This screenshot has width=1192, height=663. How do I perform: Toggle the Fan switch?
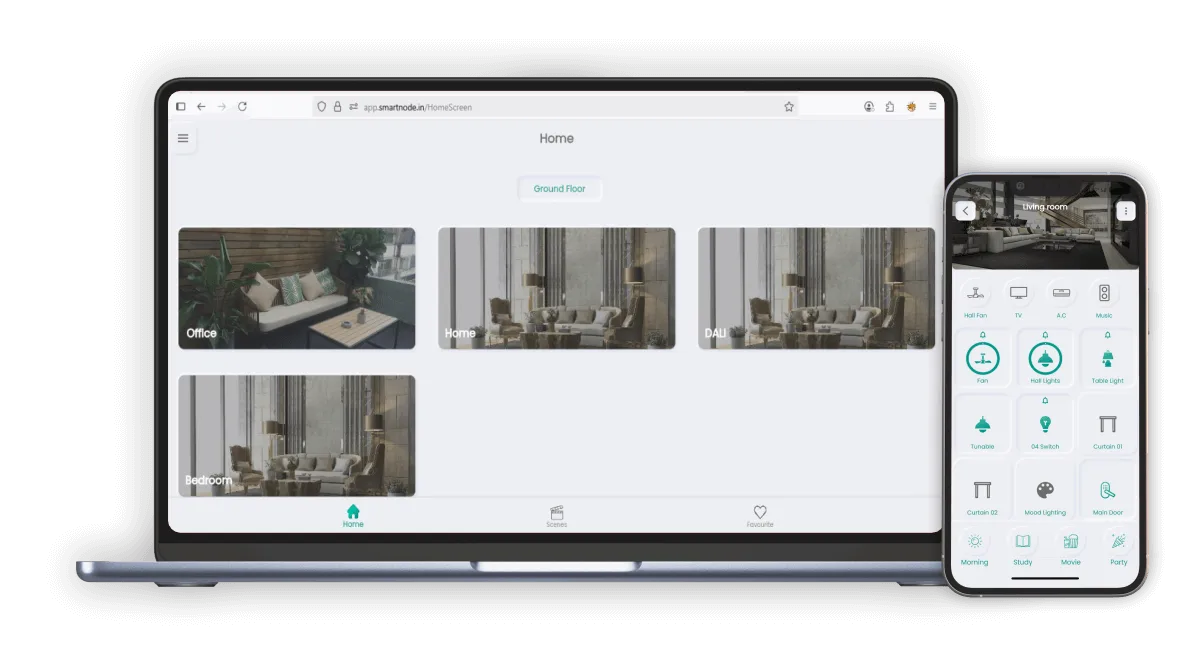click(982, 358)
